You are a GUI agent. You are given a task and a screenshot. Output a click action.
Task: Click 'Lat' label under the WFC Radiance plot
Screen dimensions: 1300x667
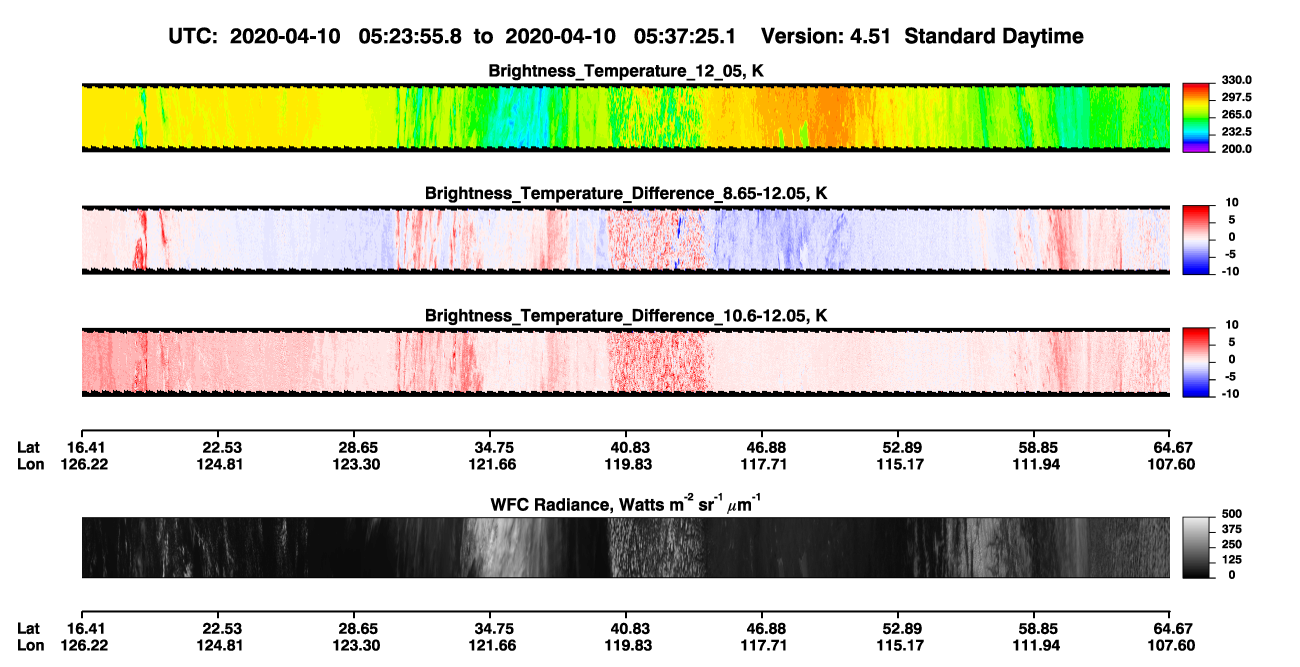[28, 628]
